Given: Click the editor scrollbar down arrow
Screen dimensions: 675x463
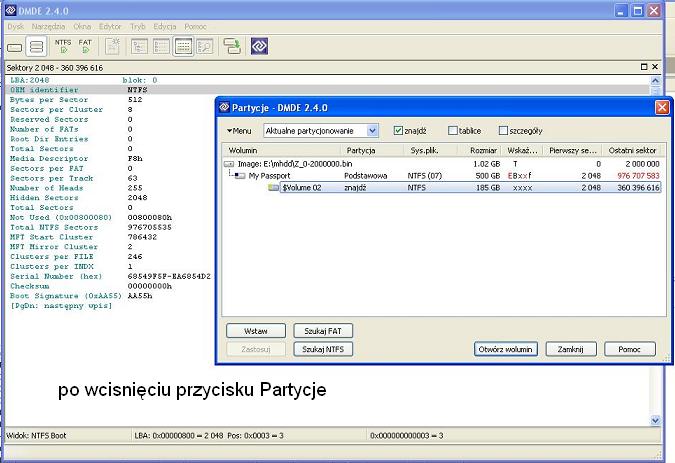Looking at the screenshot, I should tap(655, 420).
